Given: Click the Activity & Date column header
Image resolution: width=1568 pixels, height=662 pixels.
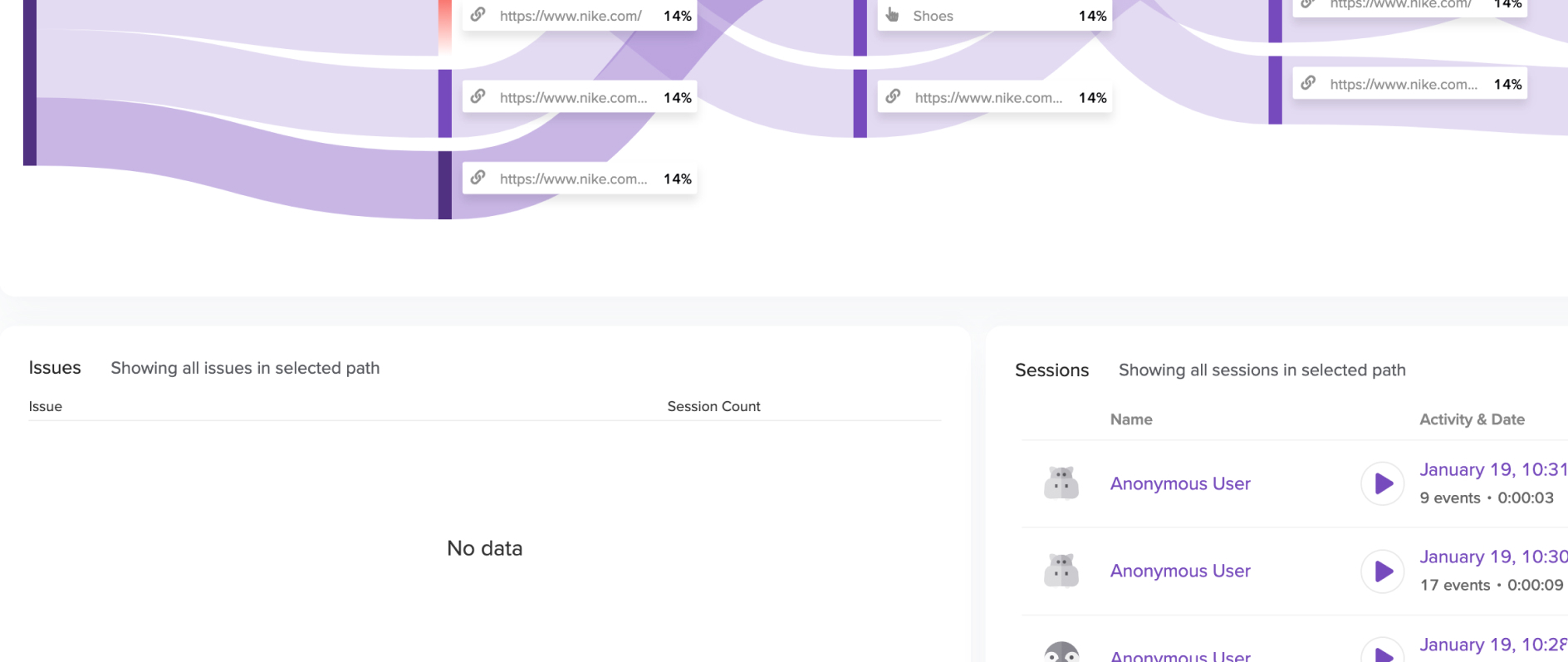Looking at the screenshot, I should pyautogui.click(x=1472, y=419).
